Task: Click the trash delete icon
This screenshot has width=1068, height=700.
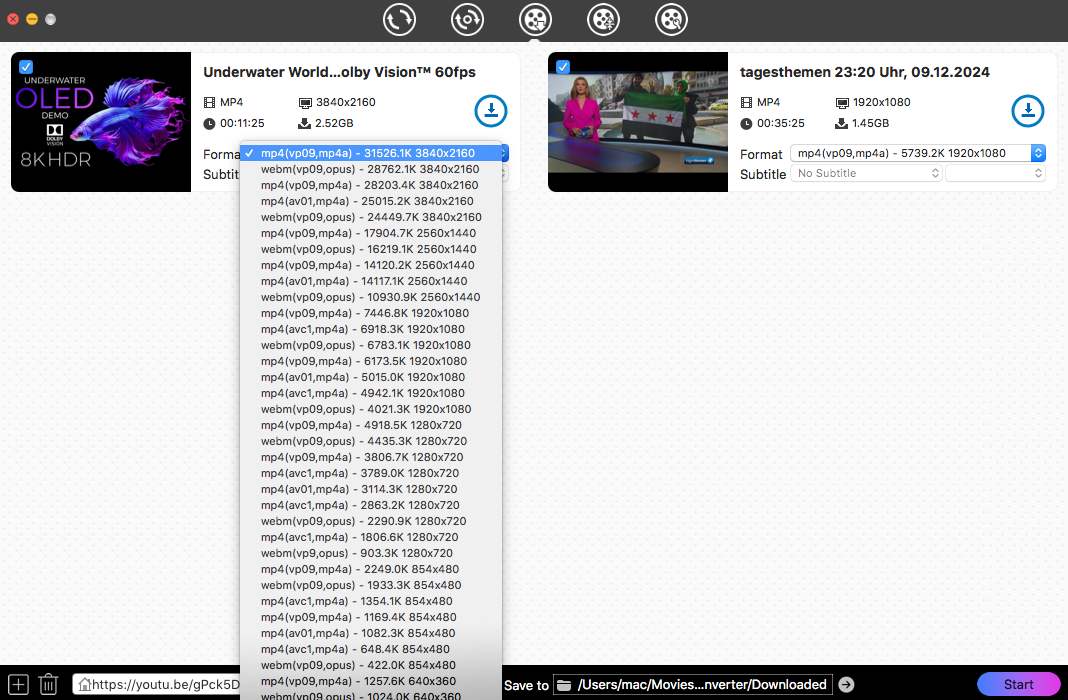Action: (x=48, y=684)
